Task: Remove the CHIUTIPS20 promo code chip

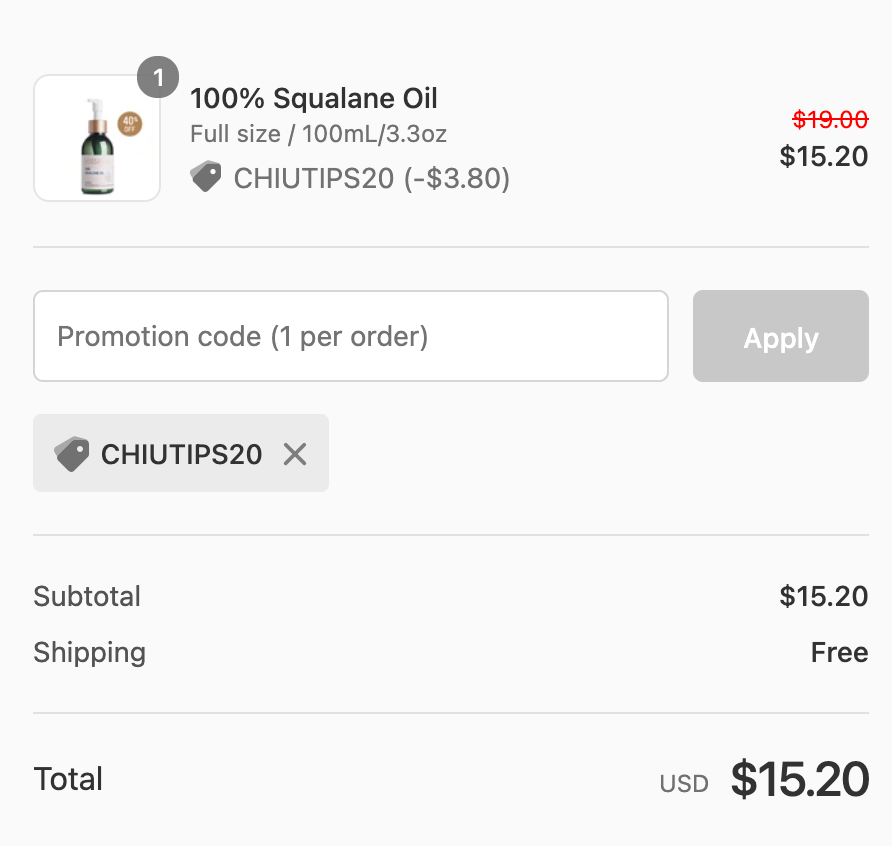Action: 295,455
